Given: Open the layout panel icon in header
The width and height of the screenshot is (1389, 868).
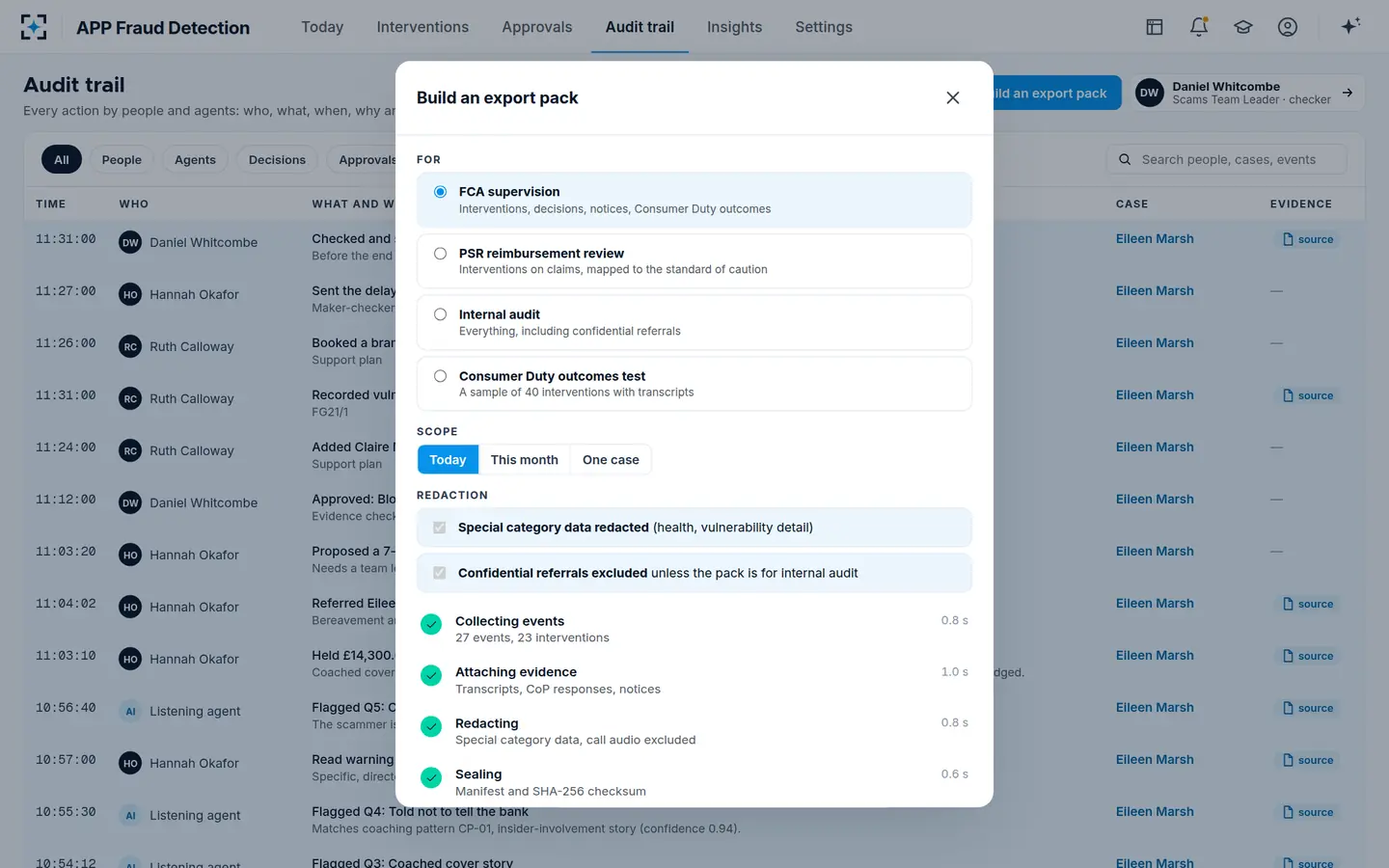Looking at the screenshot, I should (x=1155, y=27).
